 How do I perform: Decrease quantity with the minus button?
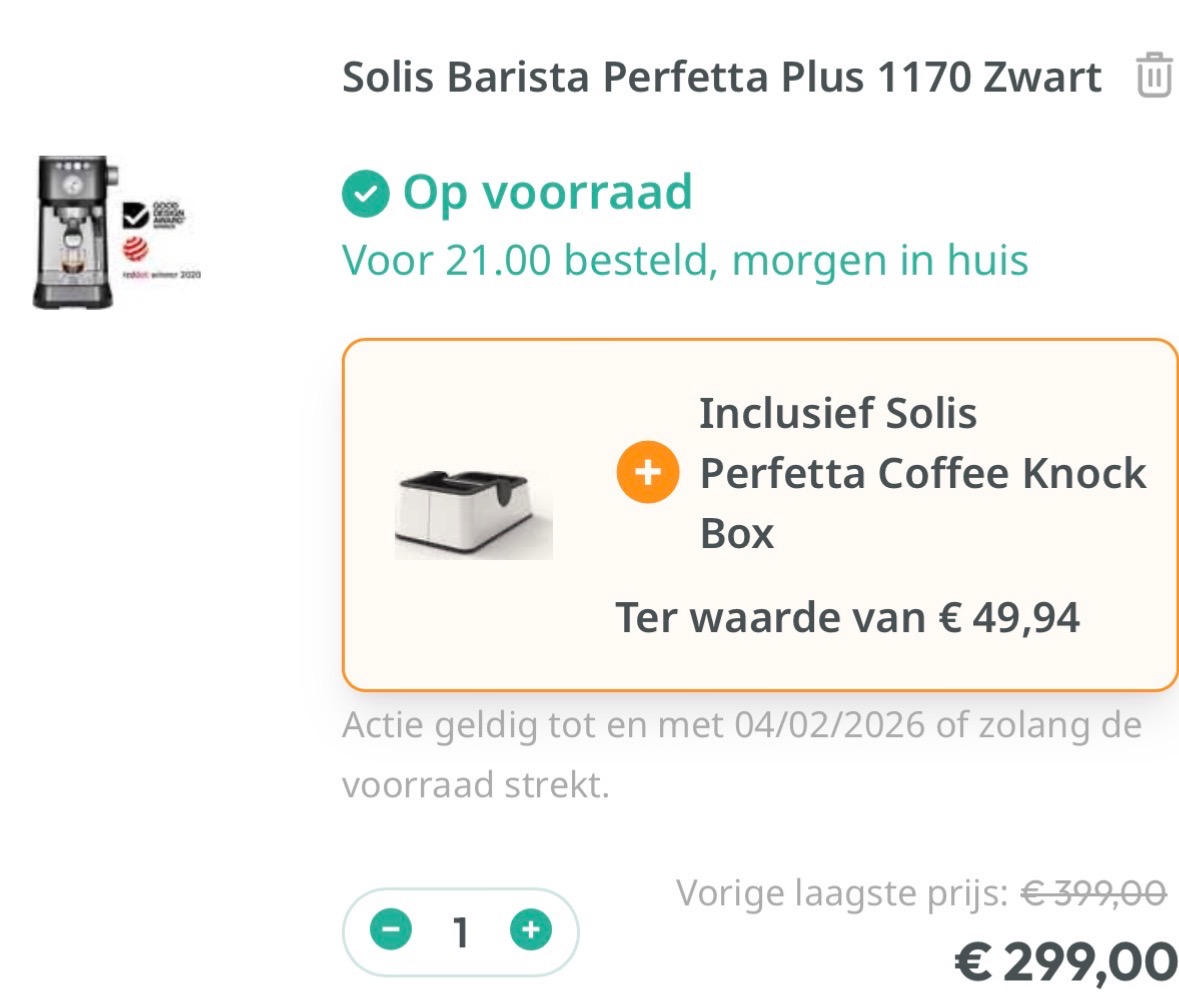tap(391, 931)
